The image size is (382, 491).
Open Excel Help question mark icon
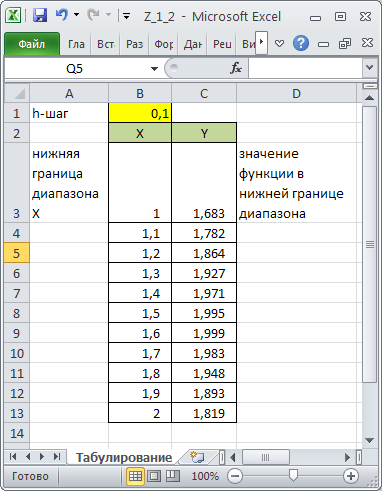pyautogui.click(x=301, y=43)
